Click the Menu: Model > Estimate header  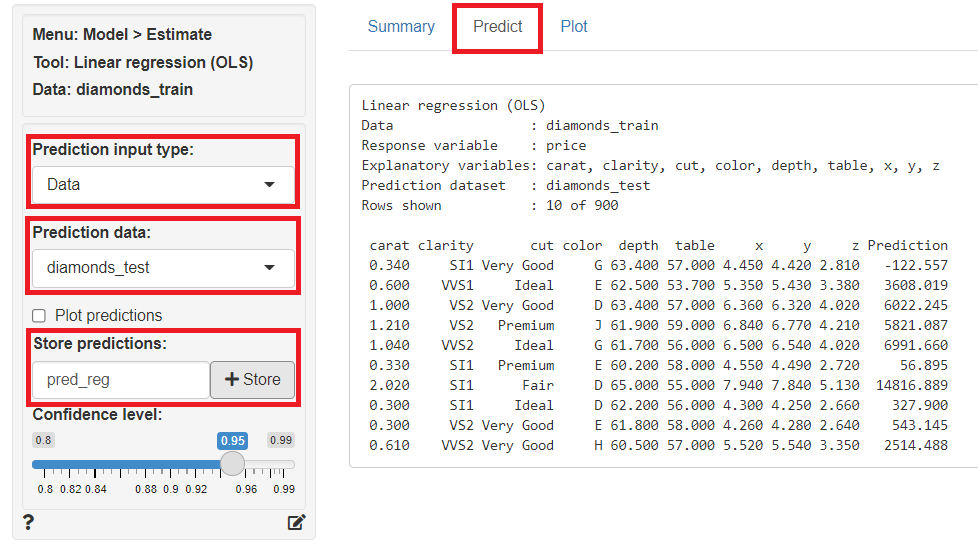[x=122, y=34]
